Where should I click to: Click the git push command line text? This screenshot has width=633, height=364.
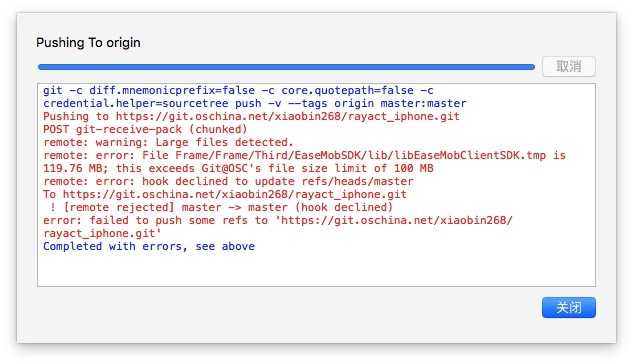coord(238,90)
